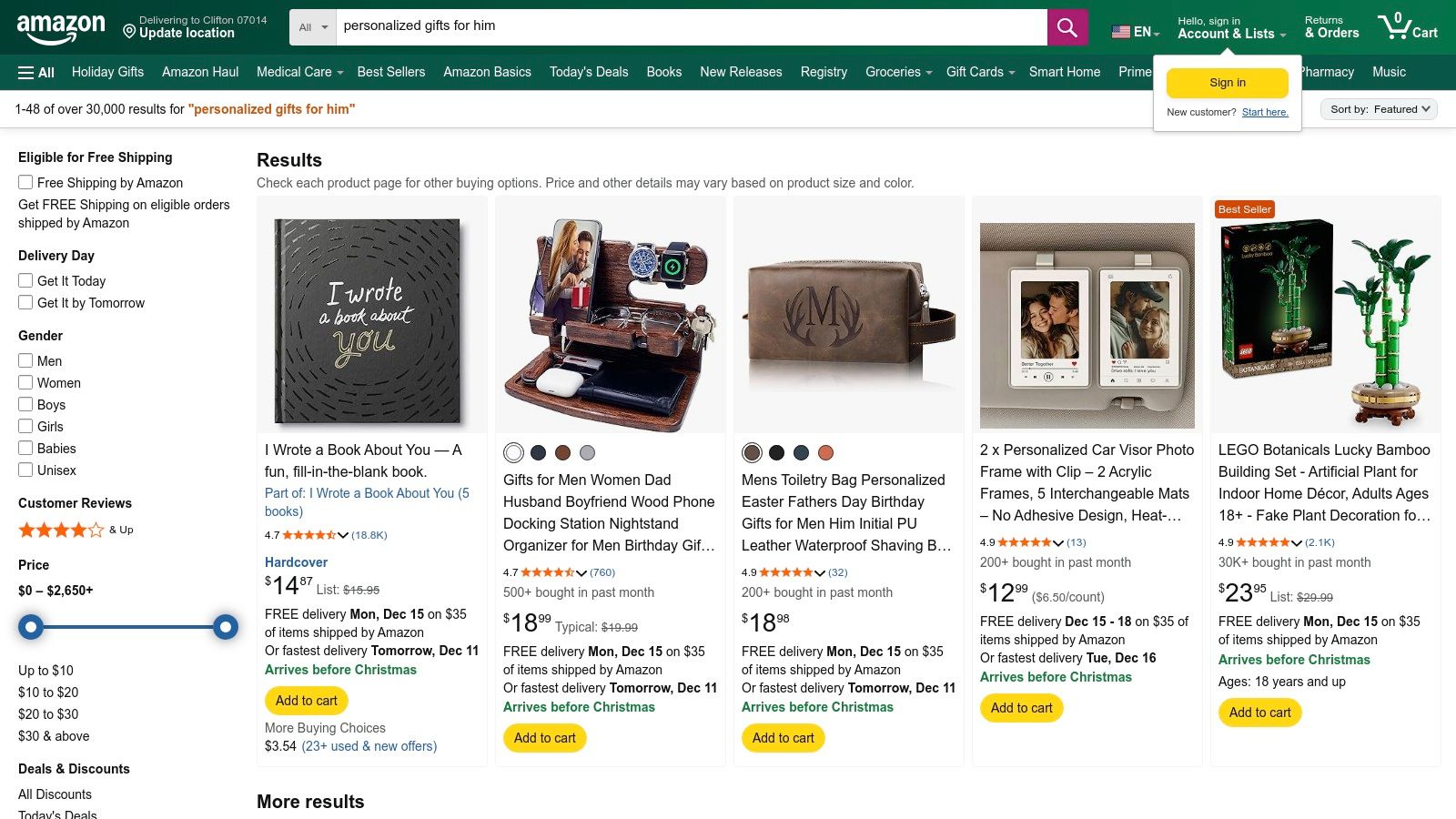Viewport: 1456px width, 819px height.
Task: Check the Boys gender filter
Action: (x=25, y=404)
